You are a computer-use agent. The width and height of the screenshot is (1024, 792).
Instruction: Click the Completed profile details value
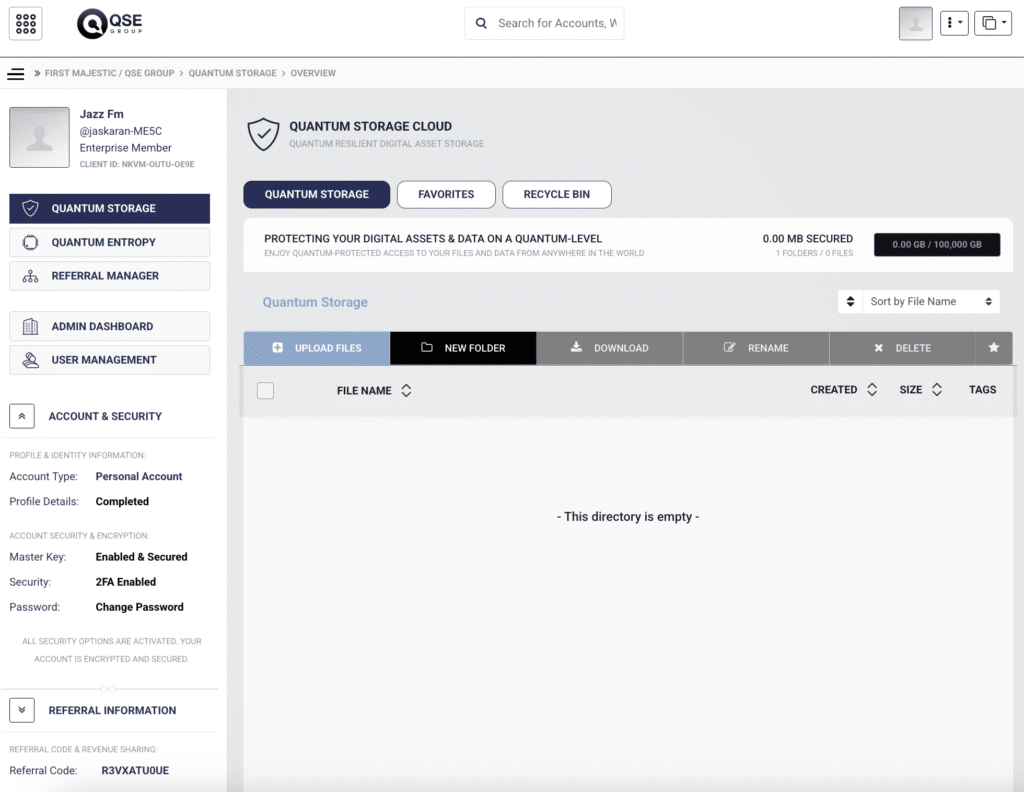click(x=122, y=501)
